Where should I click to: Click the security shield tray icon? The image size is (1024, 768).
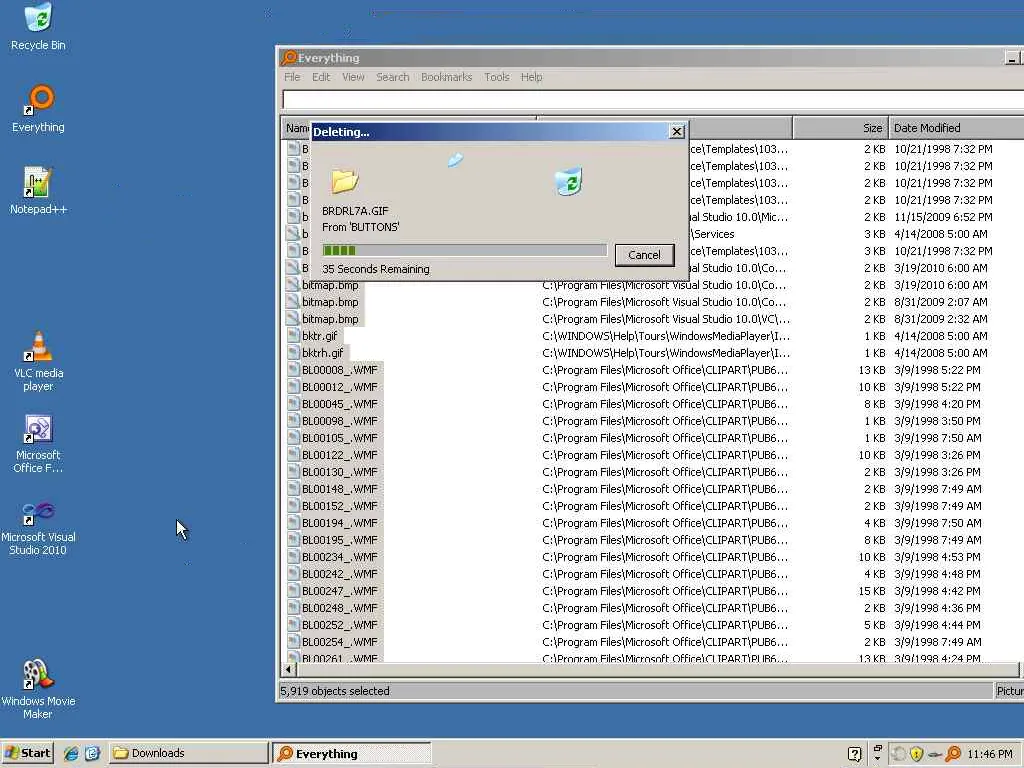[916, 754]
